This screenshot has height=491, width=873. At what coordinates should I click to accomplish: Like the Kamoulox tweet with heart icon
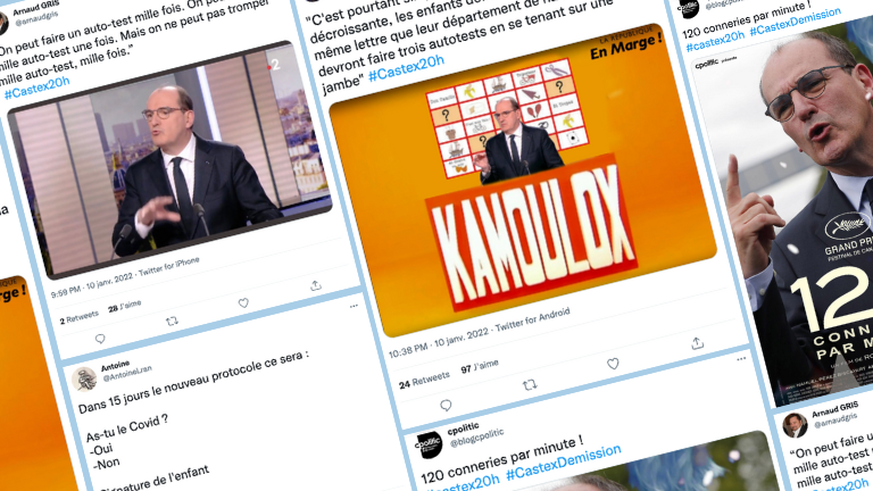612,364
